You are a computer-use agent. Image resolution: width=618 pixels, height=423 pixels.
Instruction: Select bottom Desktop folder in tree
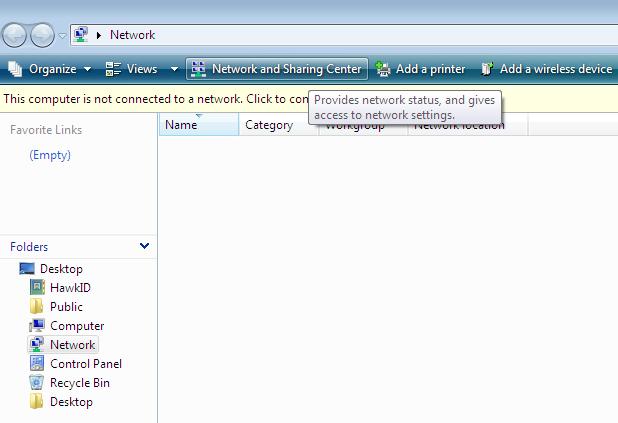pyautogui.click(x=71, y=402)
